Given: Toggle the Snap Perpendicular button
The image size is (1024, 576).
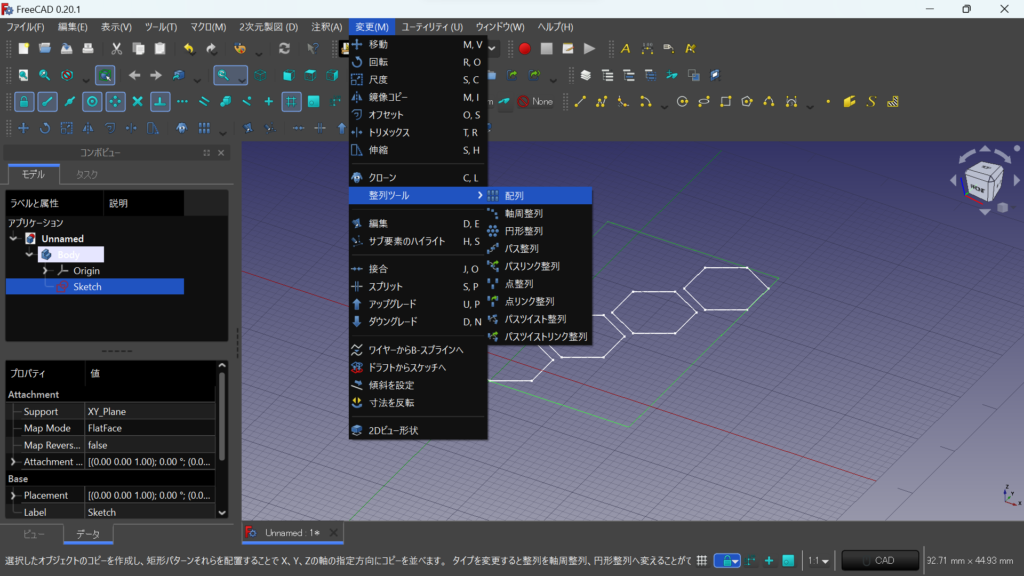Looking at the screenshot, I should point(160,101).
